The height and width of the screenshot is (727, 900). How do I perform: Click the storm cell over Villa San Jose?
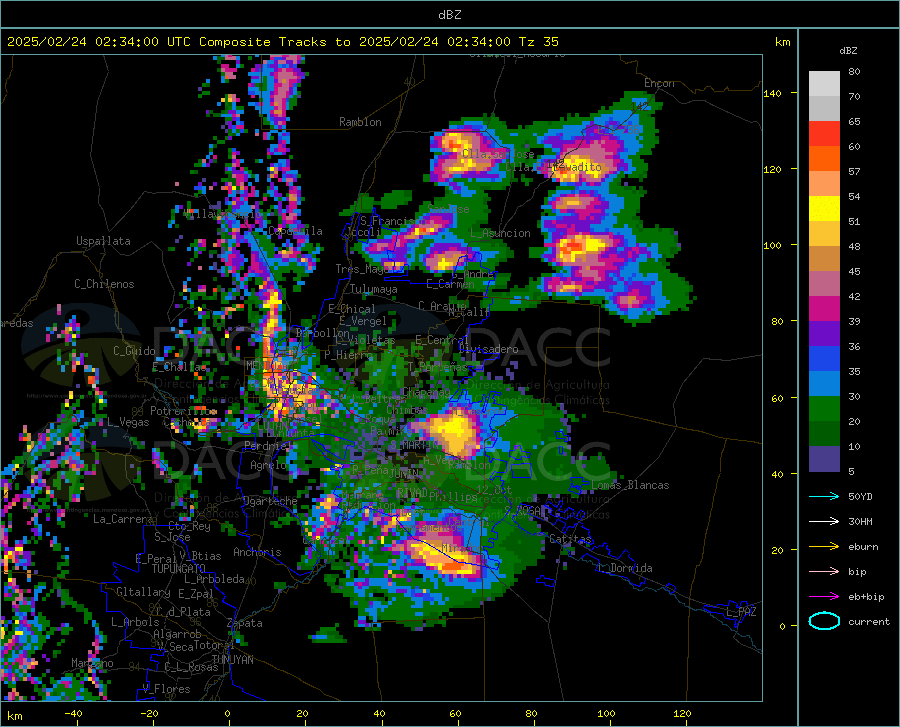click(468, 152)
